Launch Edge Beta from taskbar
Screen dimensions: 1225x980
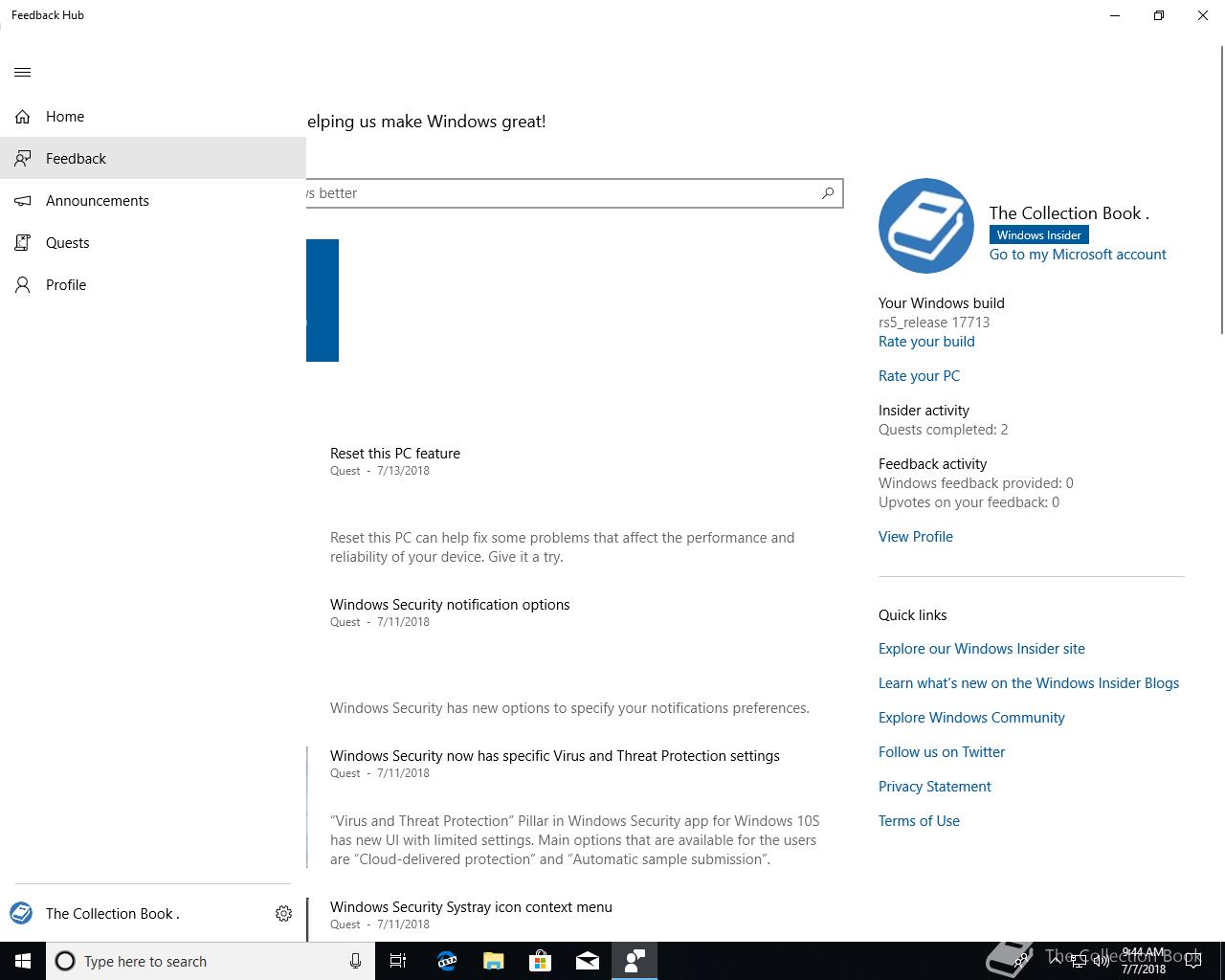point(446,961)
